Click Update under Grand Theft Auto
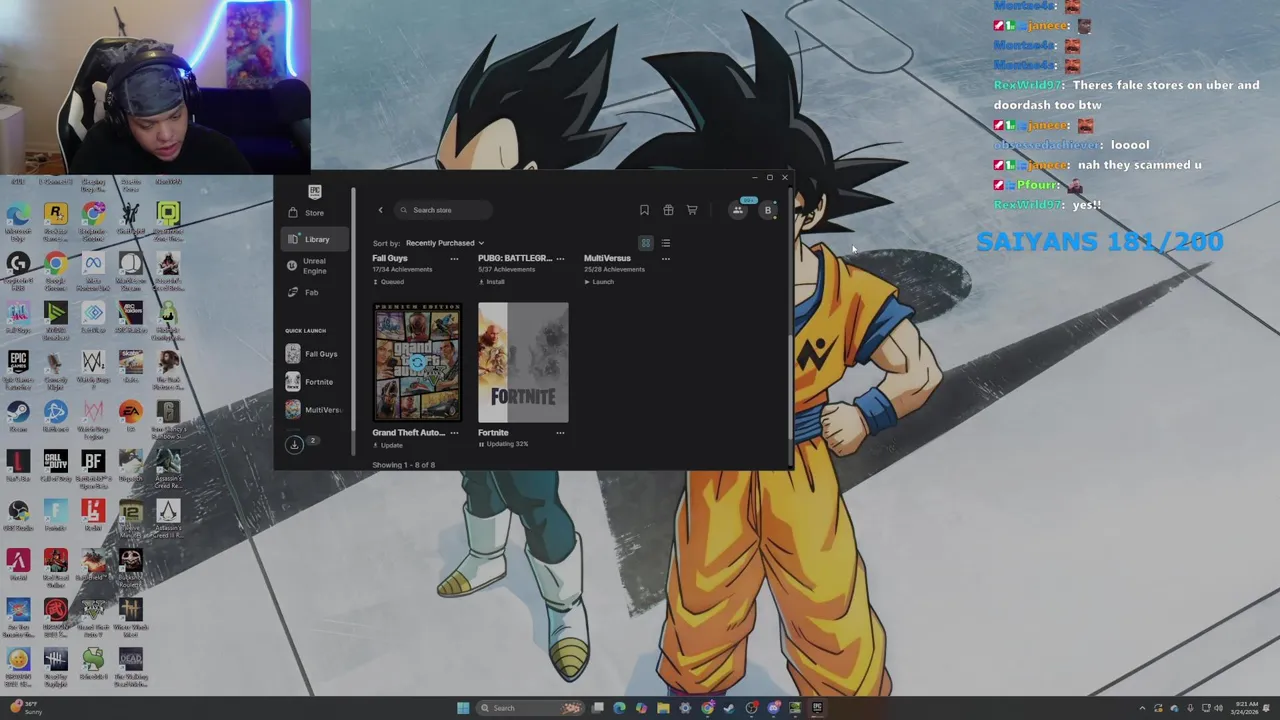The width and height of the screenshot is (1280, 720). 388,445
